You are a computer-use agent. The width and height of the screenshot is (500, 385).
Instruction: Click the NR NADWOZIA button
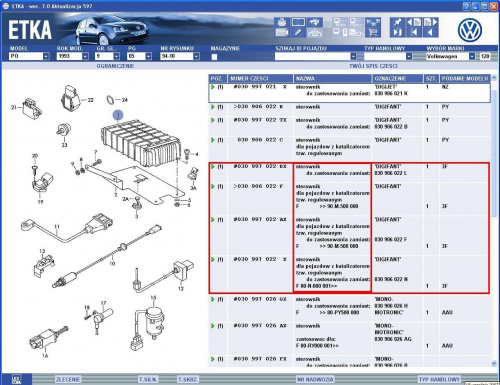[315, 379]
